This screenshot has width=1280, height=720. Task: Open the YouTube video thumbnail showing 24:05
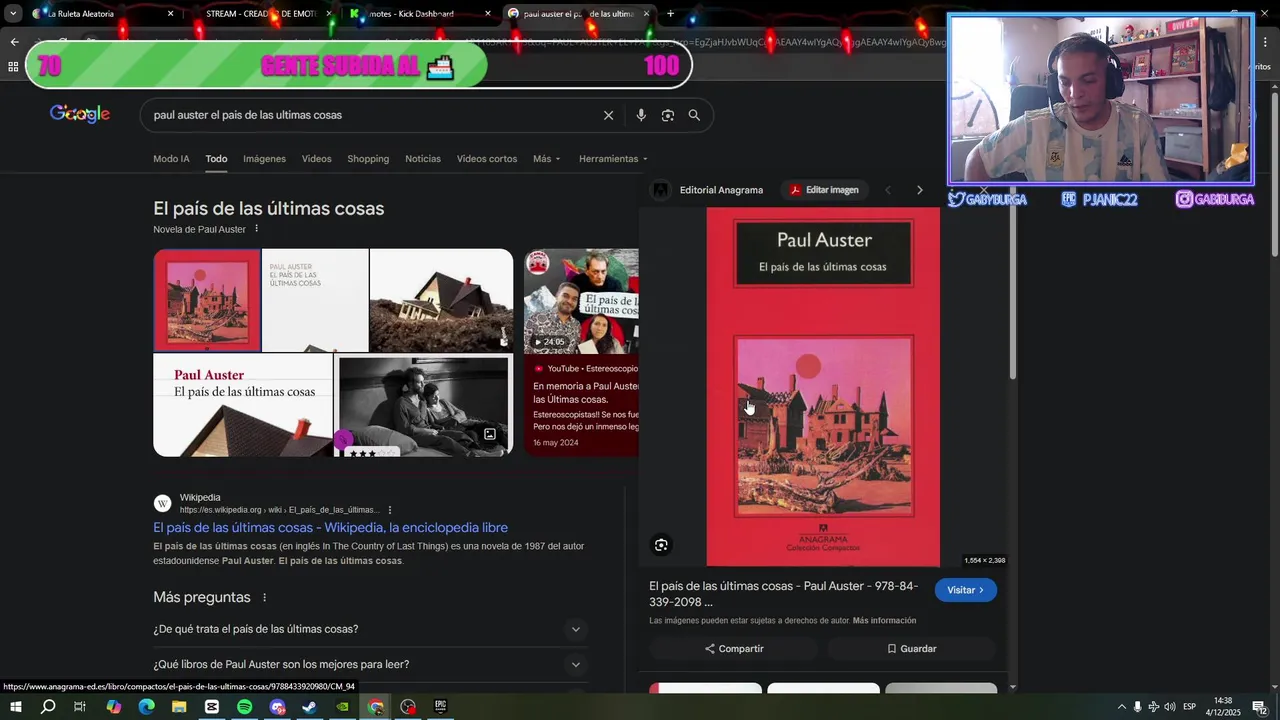coord(581,301)
